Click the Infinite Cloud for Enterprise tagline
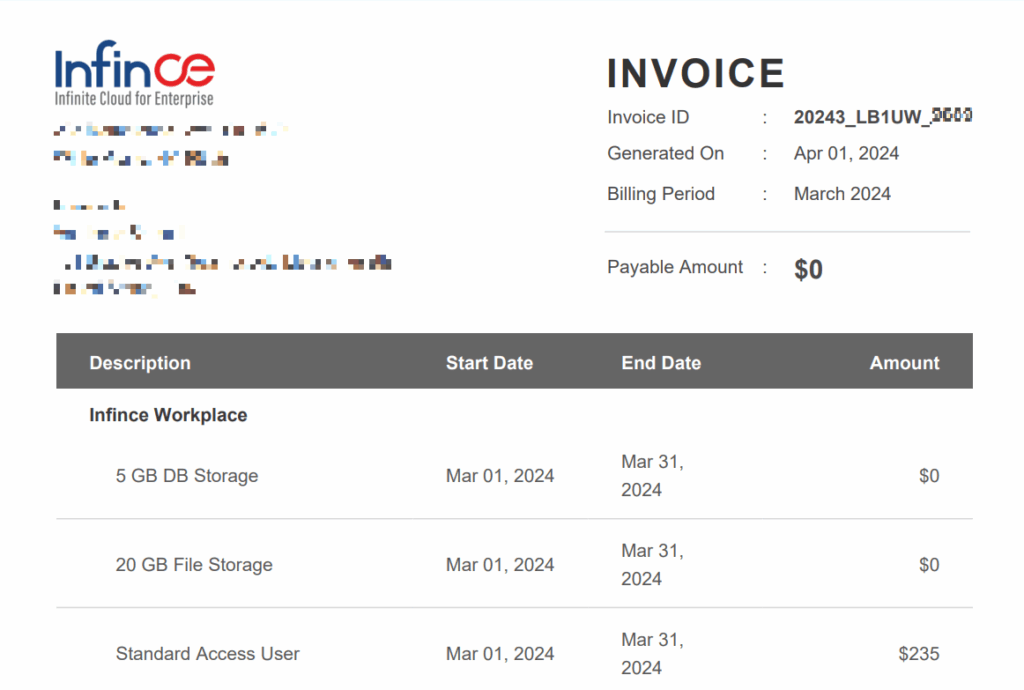Viewport: 1024px width, 690px height. click(134, 99)
